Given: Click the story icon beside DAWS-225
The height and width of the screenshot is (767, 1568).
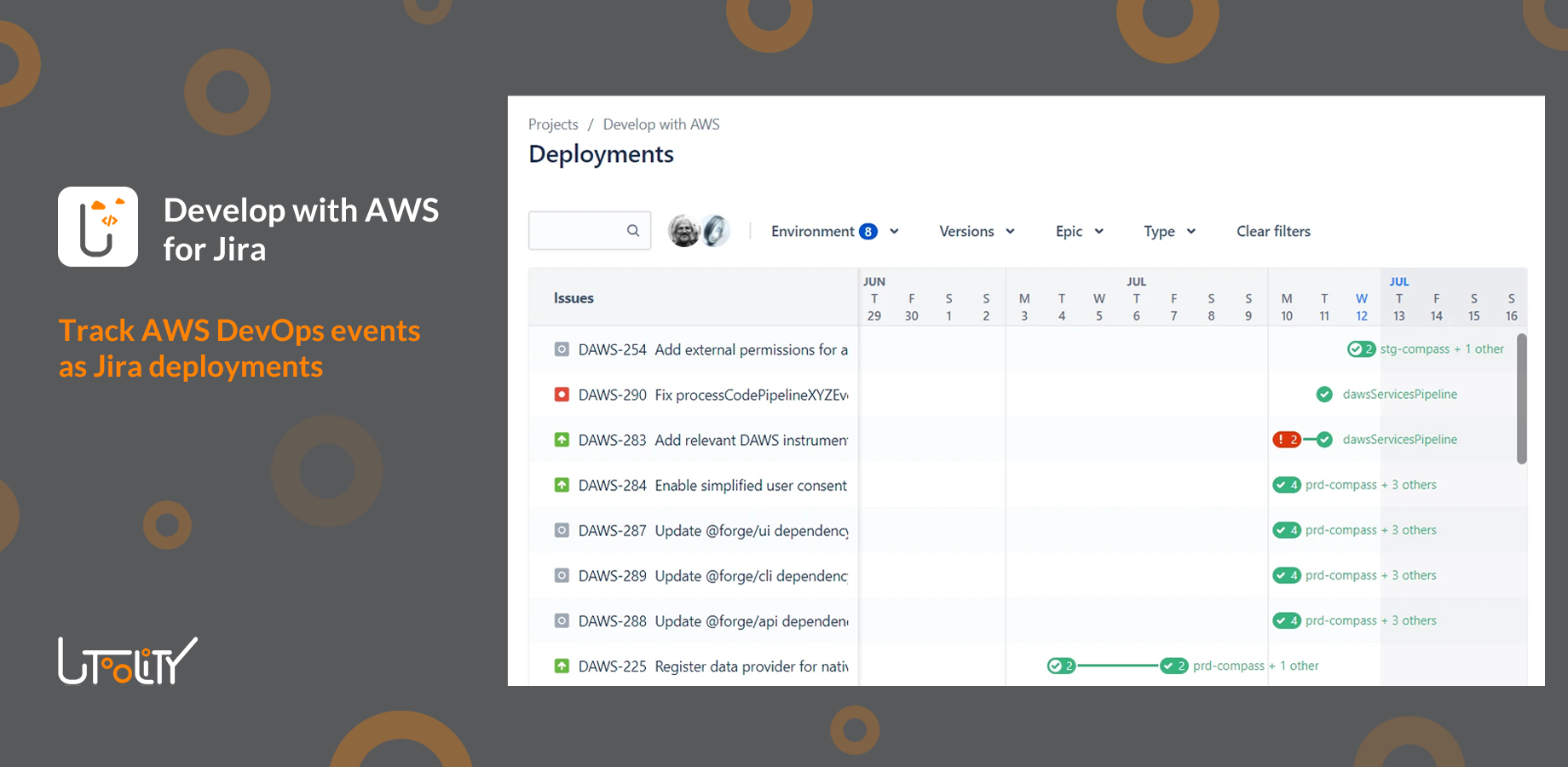Looking at the screenshot, I should [x=562, y=666].
